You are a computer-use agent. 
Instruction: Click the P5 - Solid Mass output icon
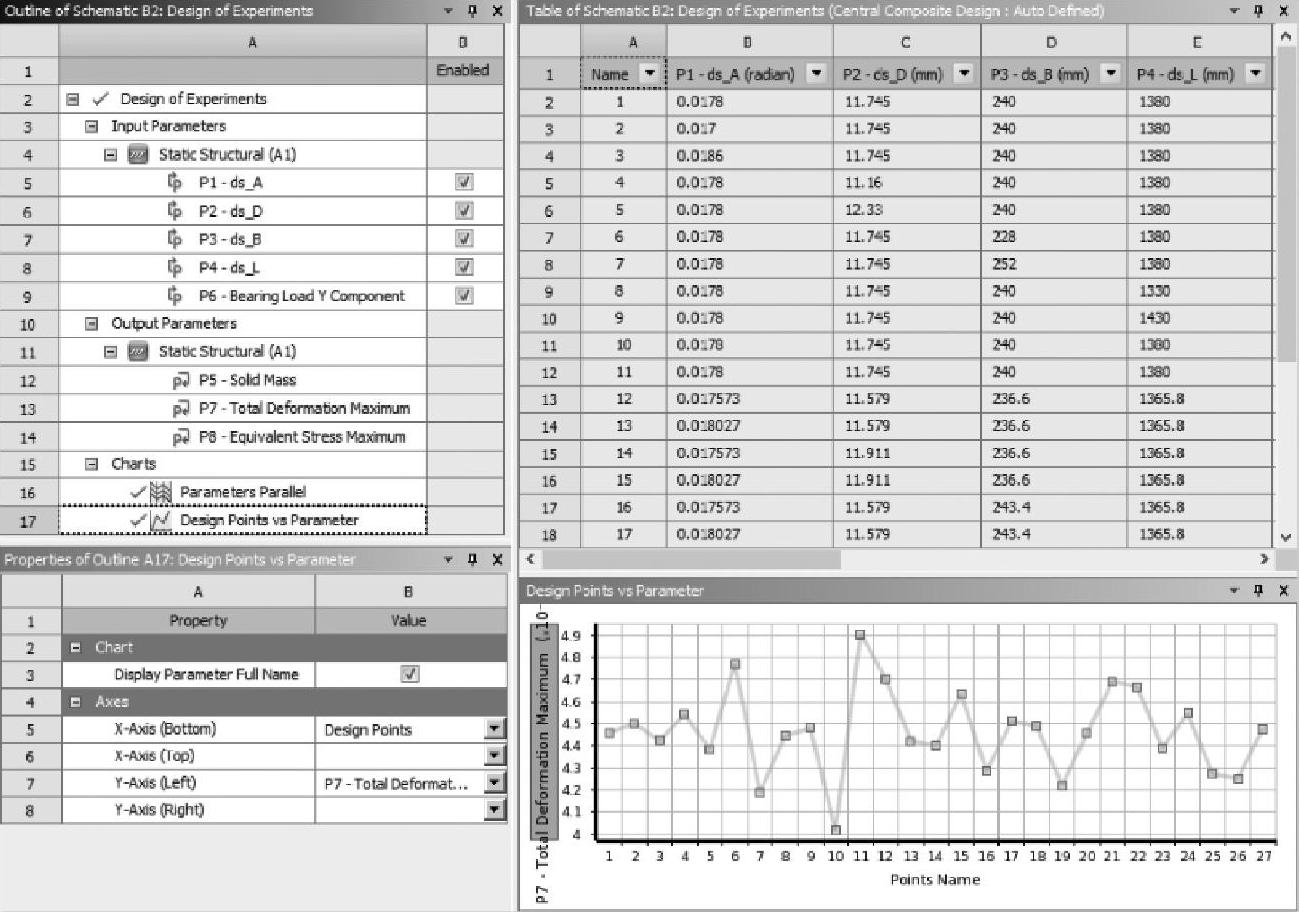(x=181, y=380)
